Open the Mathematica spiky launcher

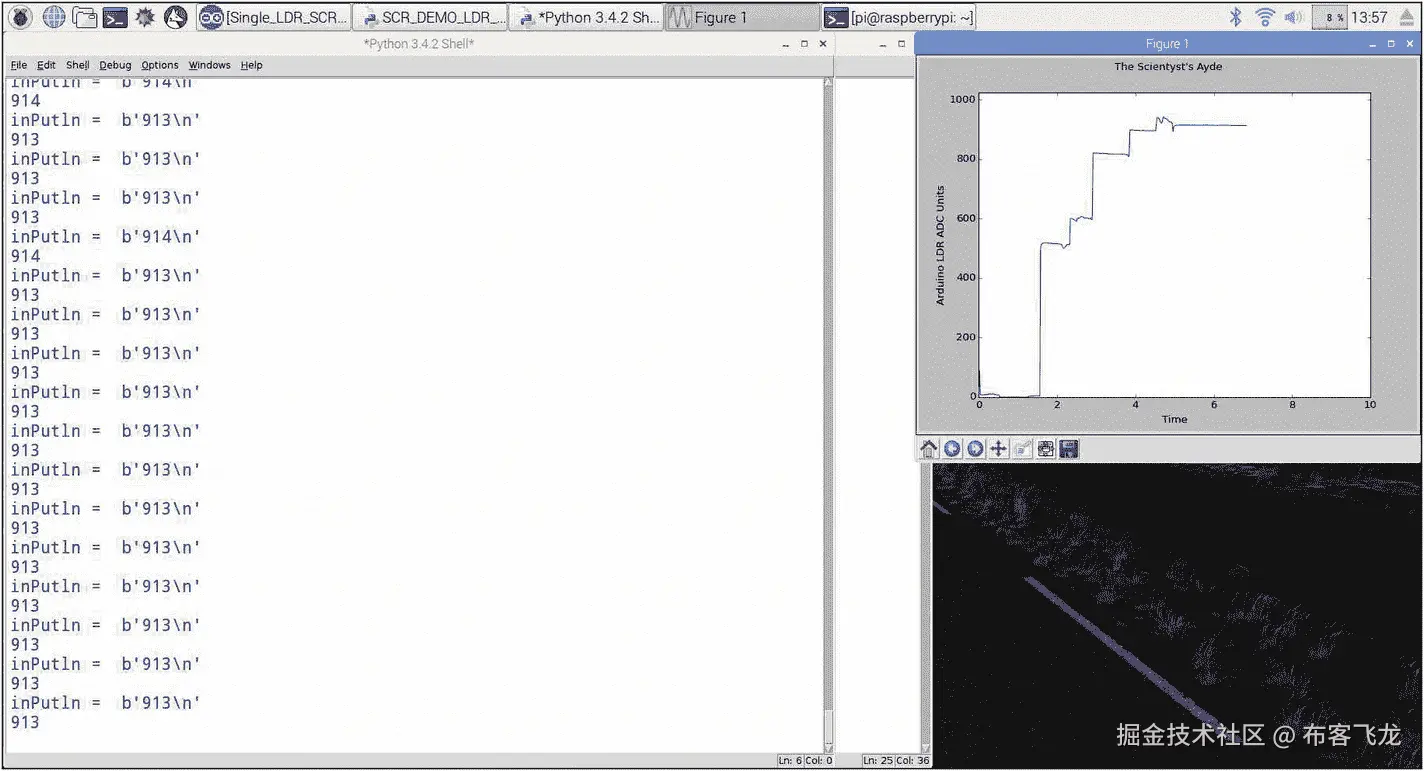point(146,17)
